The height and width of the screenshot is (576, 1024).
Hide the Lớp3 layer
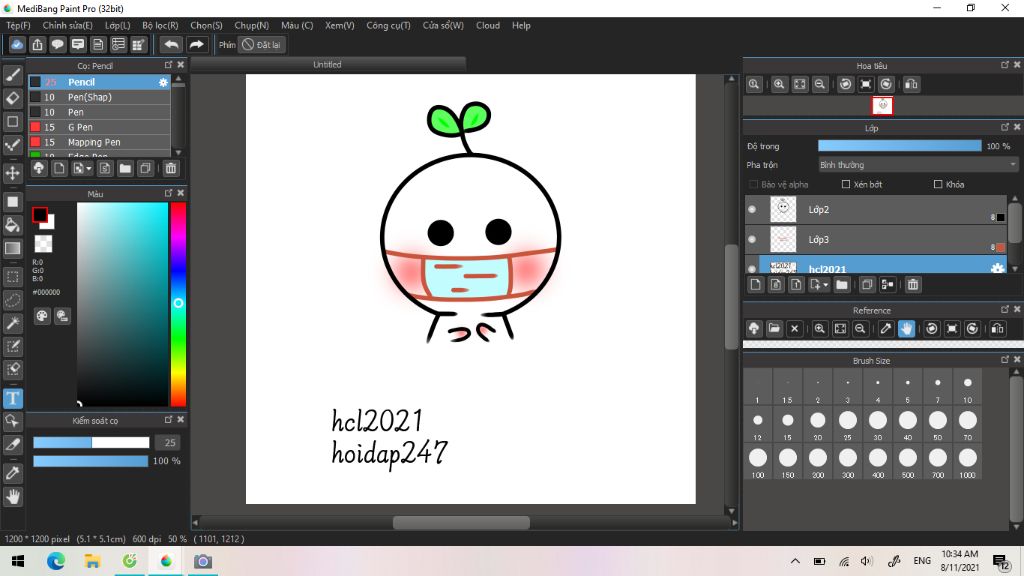pos(752,240)
